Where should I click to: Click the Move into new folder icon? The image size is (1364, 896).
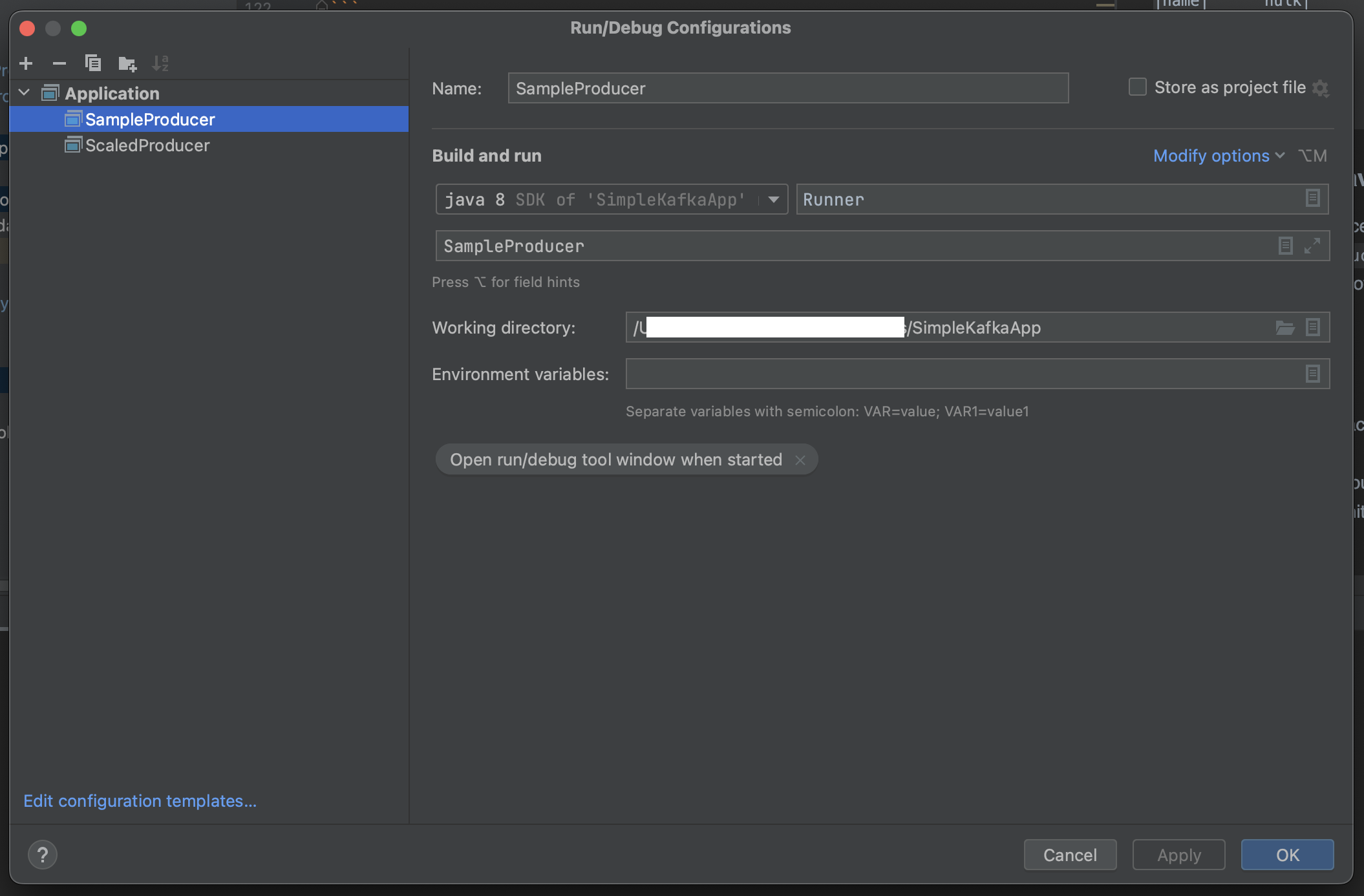pyautogui.click(x=127, y=63)
